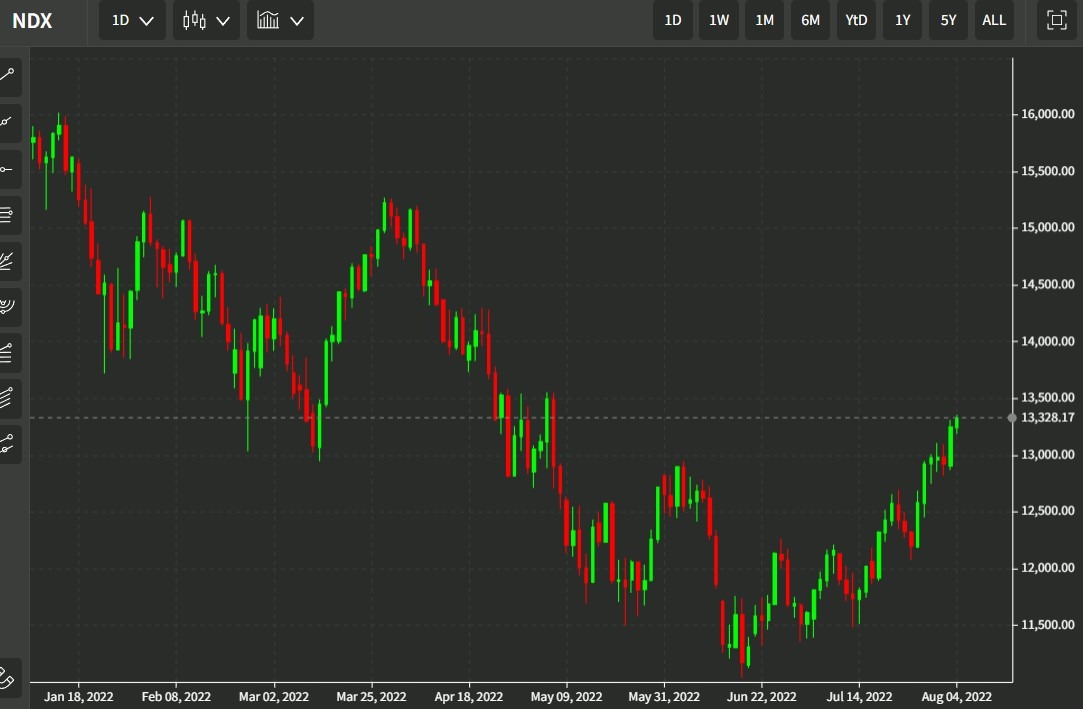Set chart range to 1Y

point(903,20)
